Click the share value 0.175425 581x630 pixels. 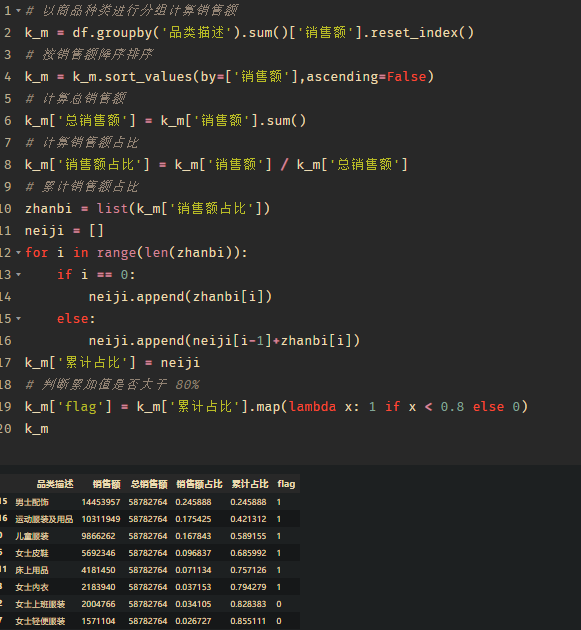(x=193, y=519)
